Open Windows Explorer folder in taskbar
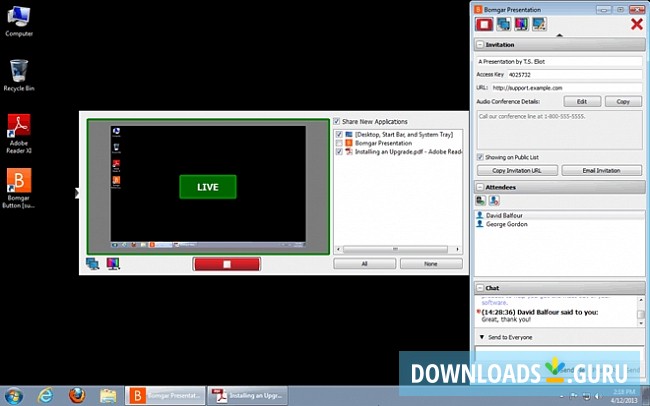The width and height of the screenshot is (650, 406). [108, 396]
